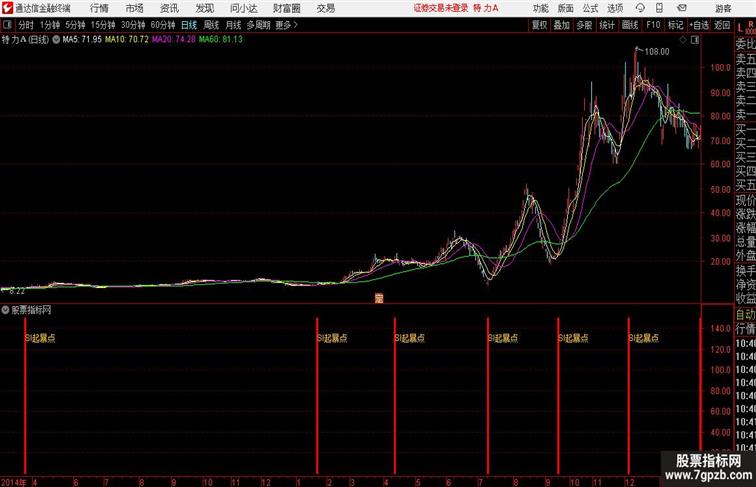Image resolution: width=756 pixels, height=487 pixels.
Task: Click the red L icon at right
Action: [x=740, y=28]
